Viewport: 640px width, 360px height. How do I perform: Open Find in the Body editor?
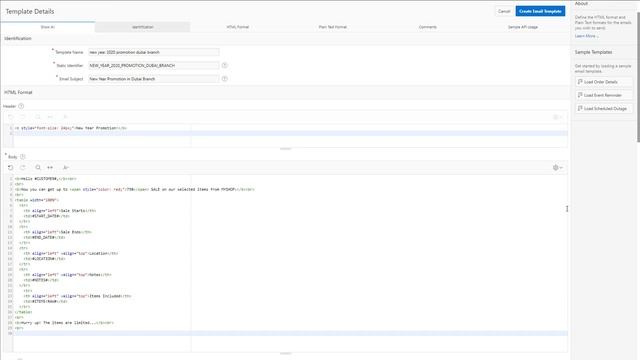pyautogui.click(x=38, y=167)
